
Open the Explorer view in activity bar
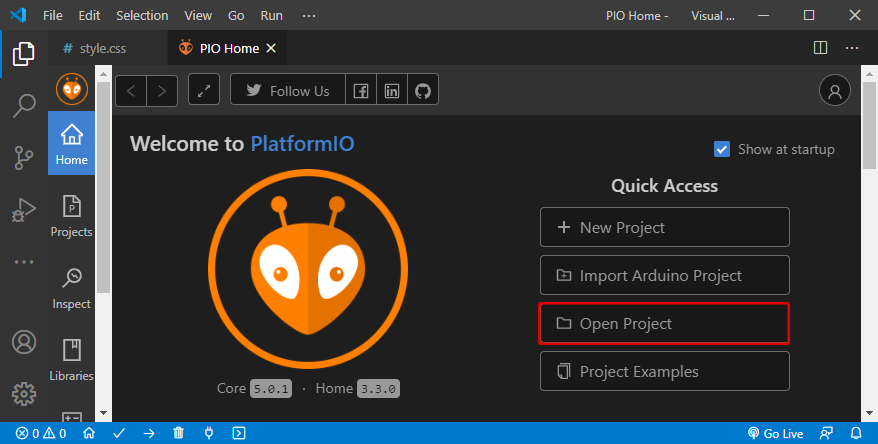coord(24,54)
